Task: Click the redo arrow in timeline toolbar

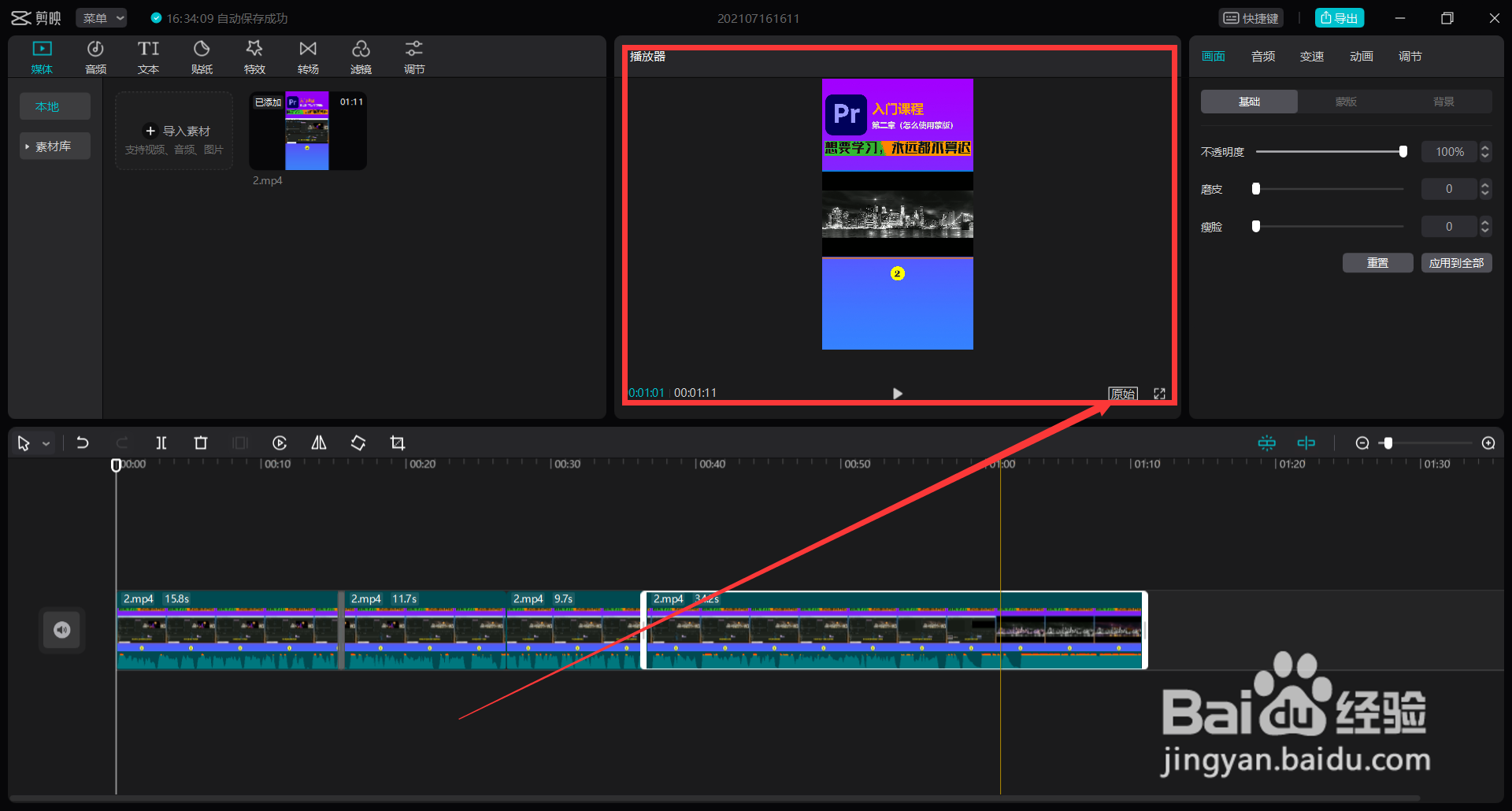Action: tap(122, 443)
